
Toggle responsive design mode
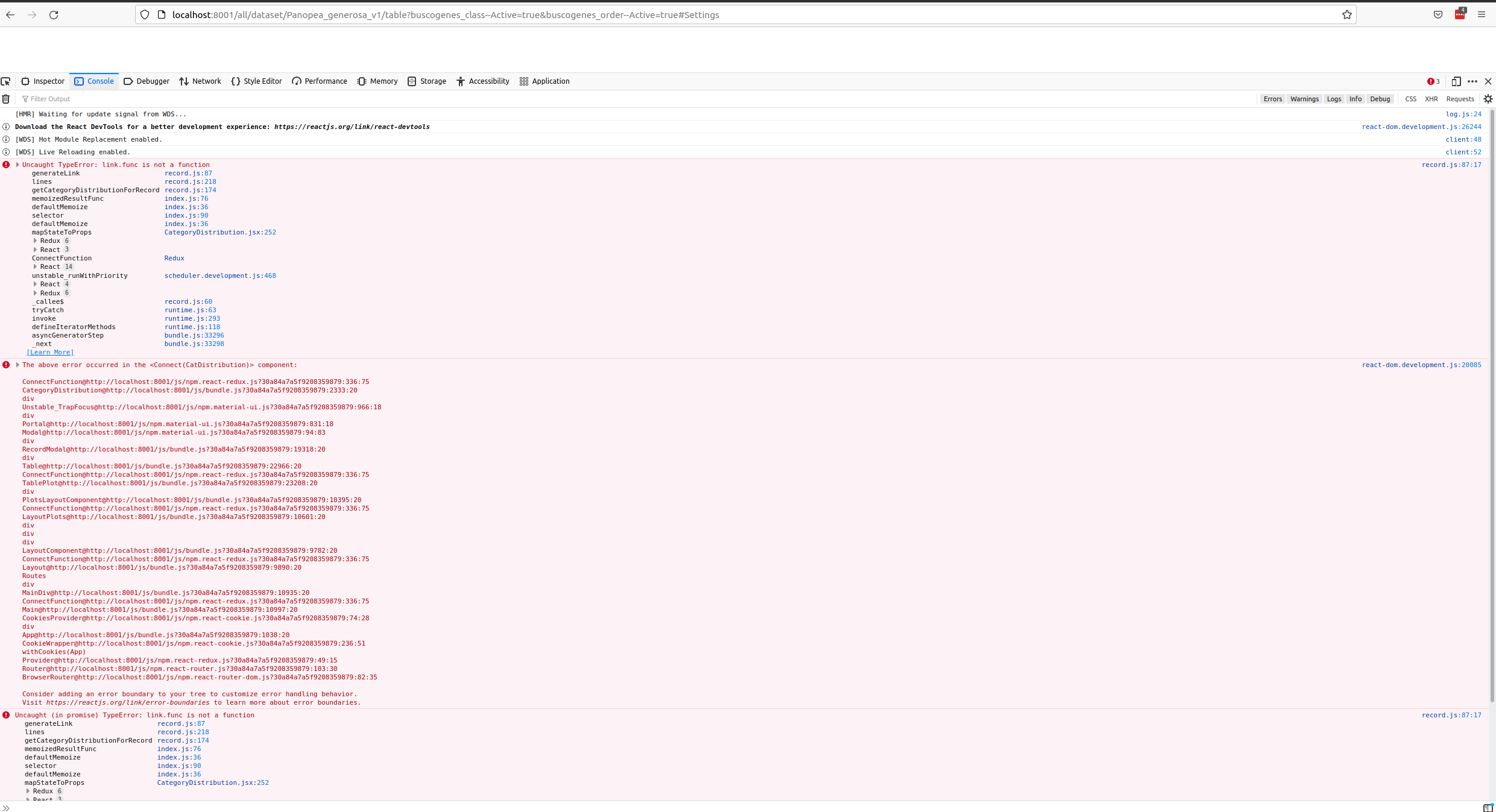pyautogui.click(x=1457, y=81)
